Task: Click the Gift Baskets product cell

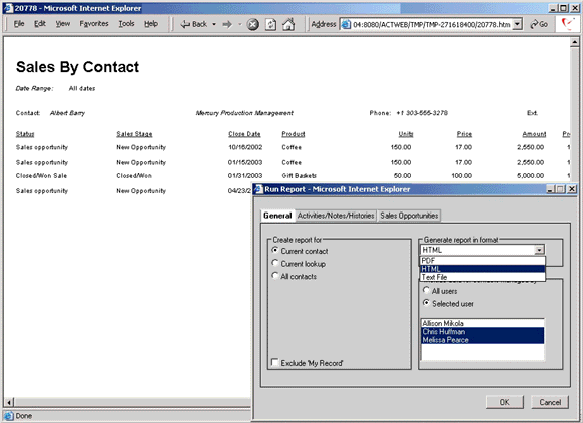Action: click(x=299, y=175)
